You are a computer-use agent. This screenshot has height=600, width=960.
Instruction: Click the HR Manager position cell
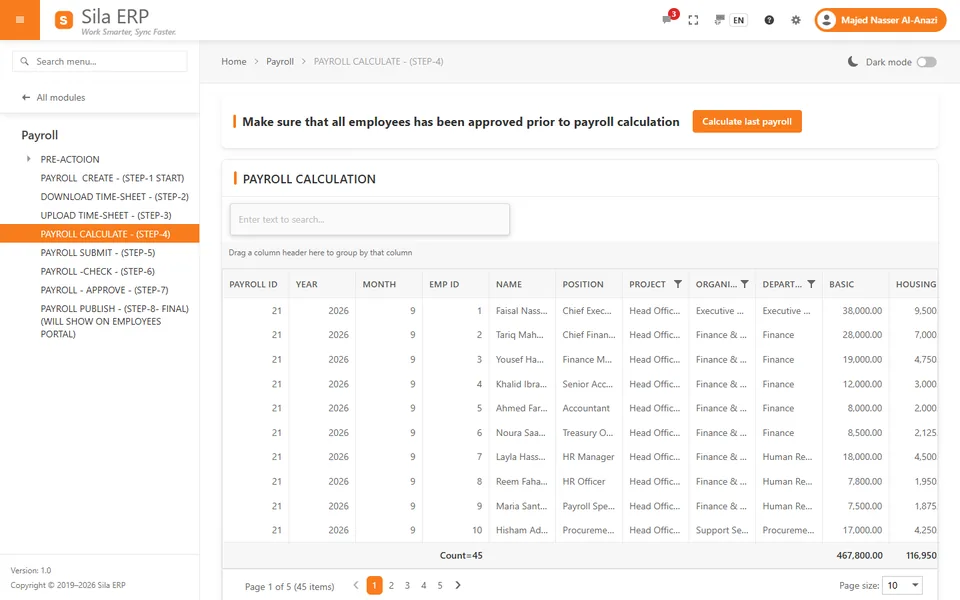[589, 457]
